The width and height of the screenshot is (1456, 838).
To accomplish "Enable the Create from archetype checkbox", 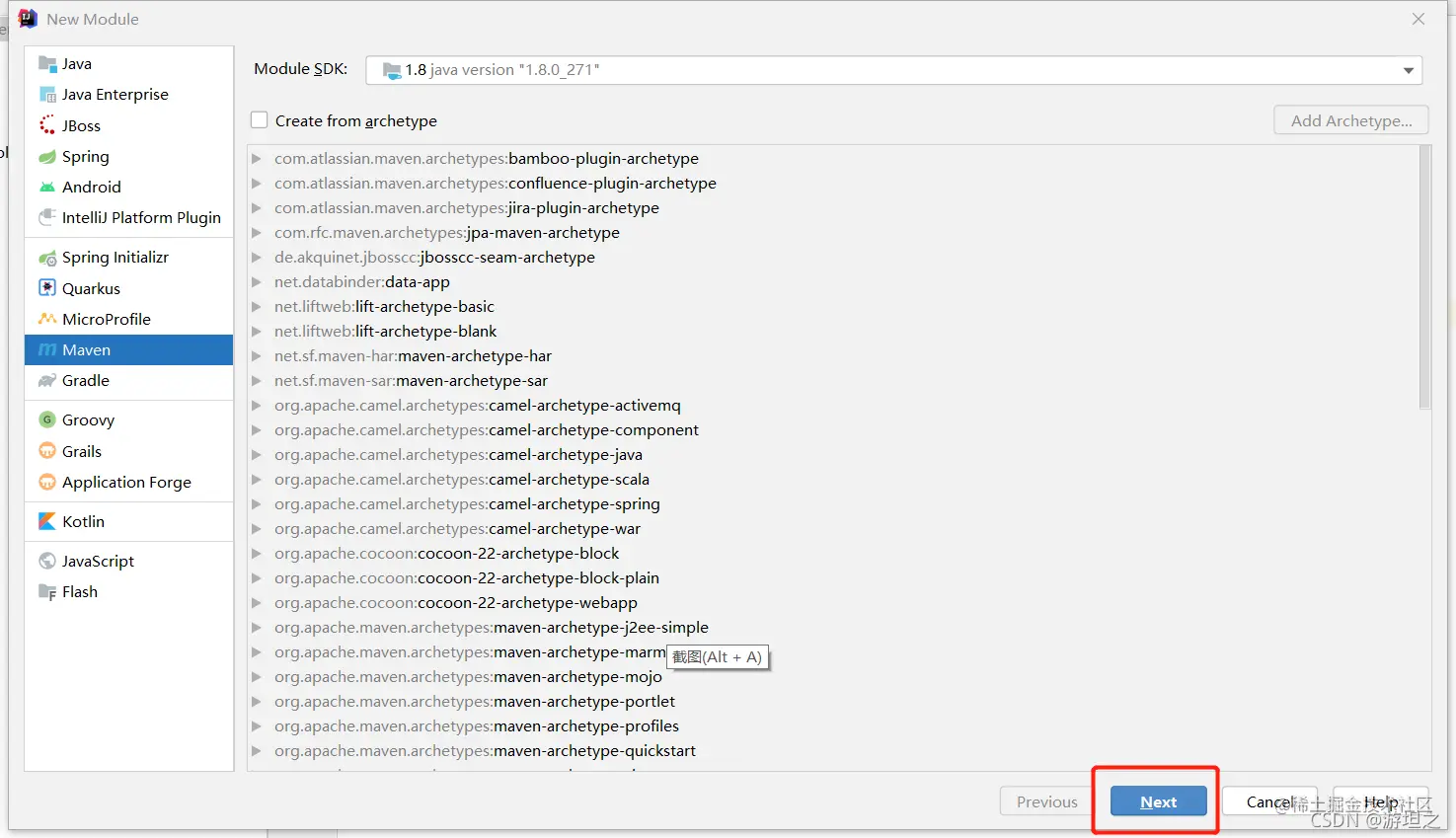I will tap(260, 120).
